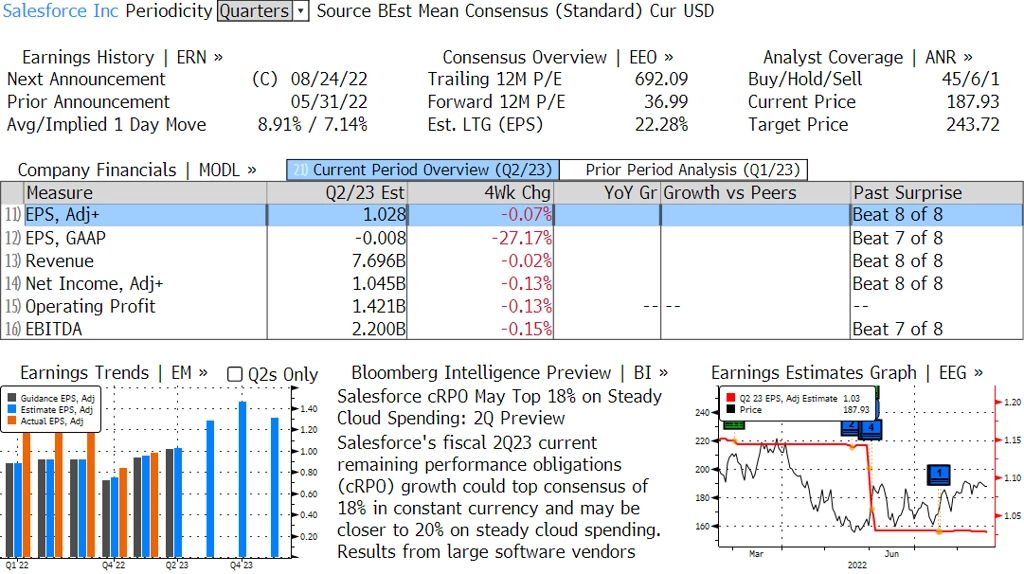Viewport: 1024px width, 574px height.
Task: Click Guidance EPS, Adj gray legend swatch
Action: pos(12,398)
